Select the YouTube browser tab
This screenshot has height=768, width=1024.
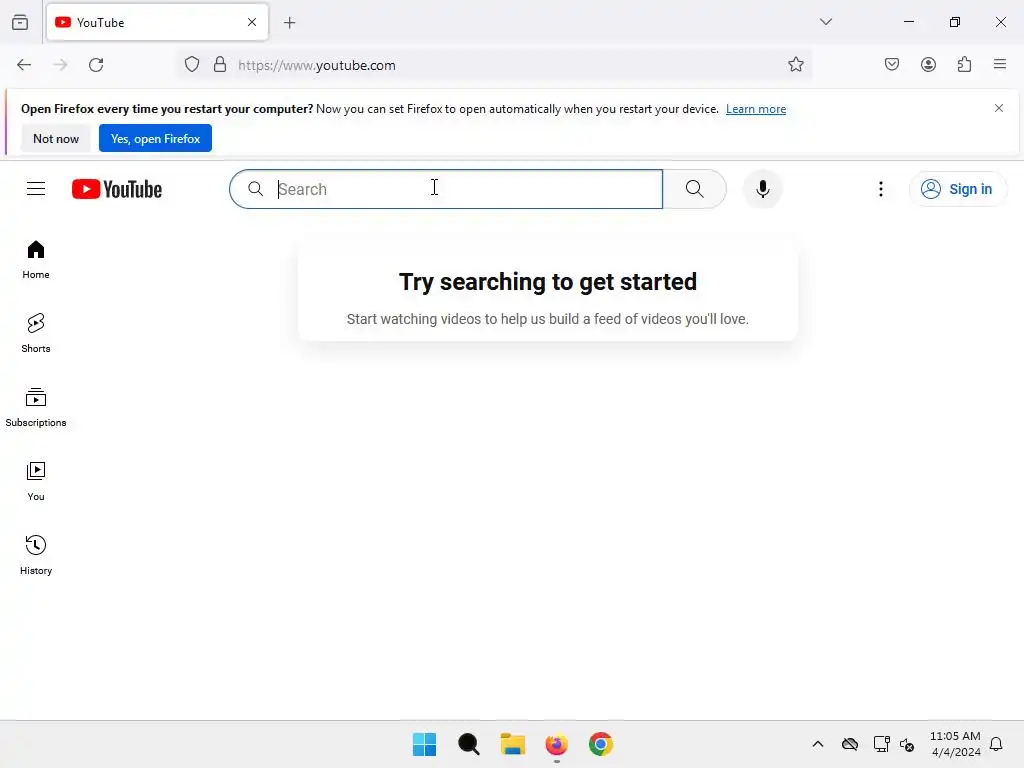(157, 22)
